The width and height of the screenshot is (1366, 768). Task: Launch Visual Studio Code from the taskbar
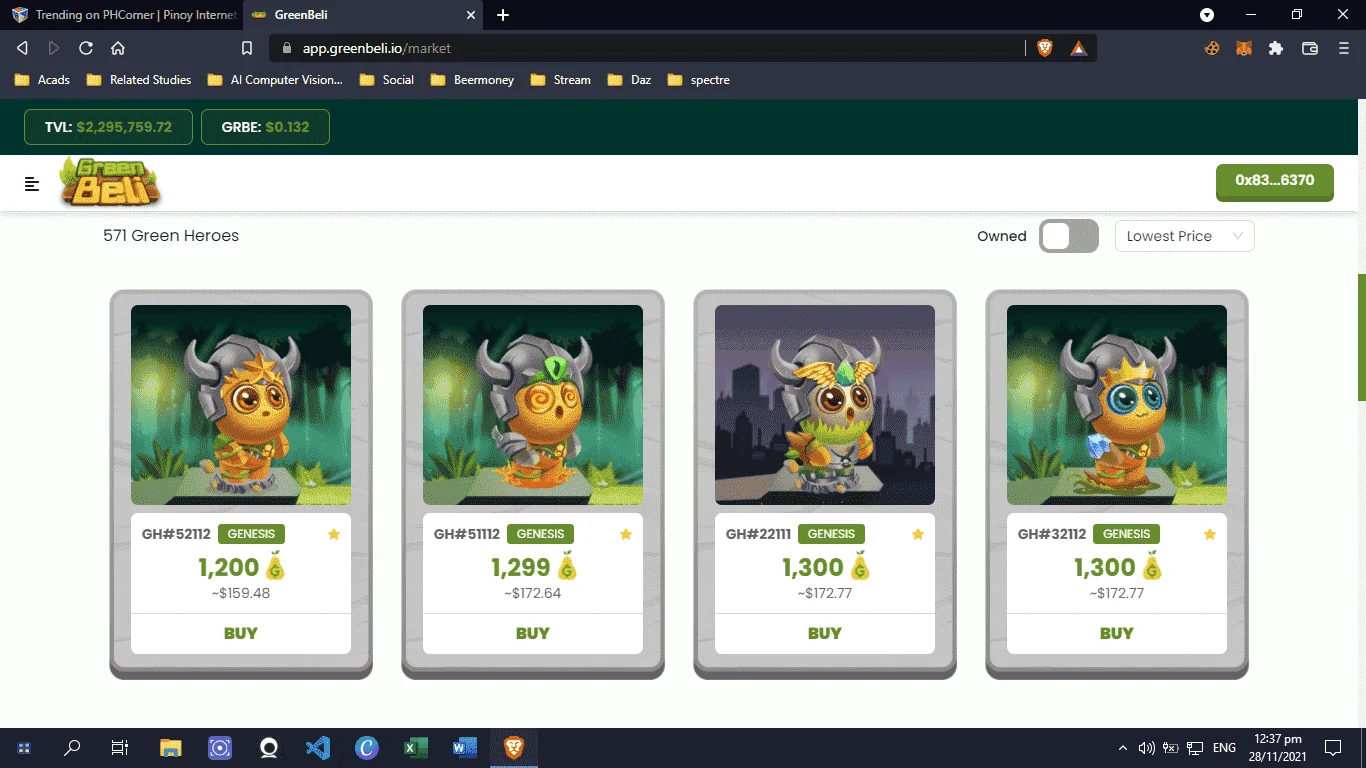(318, 747)
